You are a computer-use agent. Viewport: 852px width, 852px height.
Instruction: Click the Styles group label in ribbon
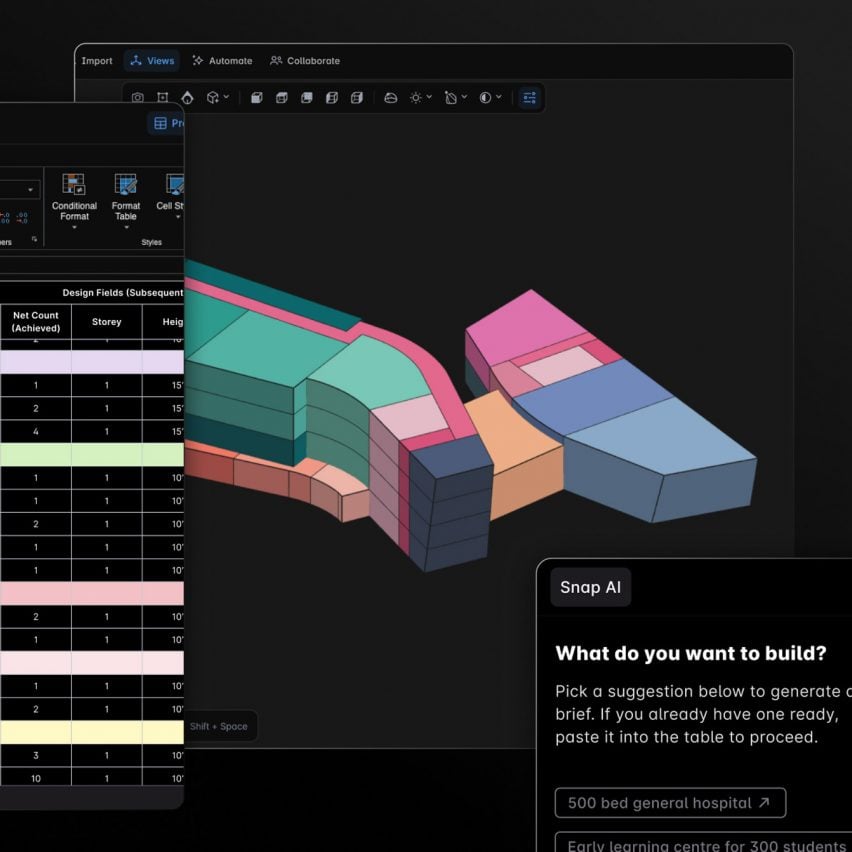(152, 242)
